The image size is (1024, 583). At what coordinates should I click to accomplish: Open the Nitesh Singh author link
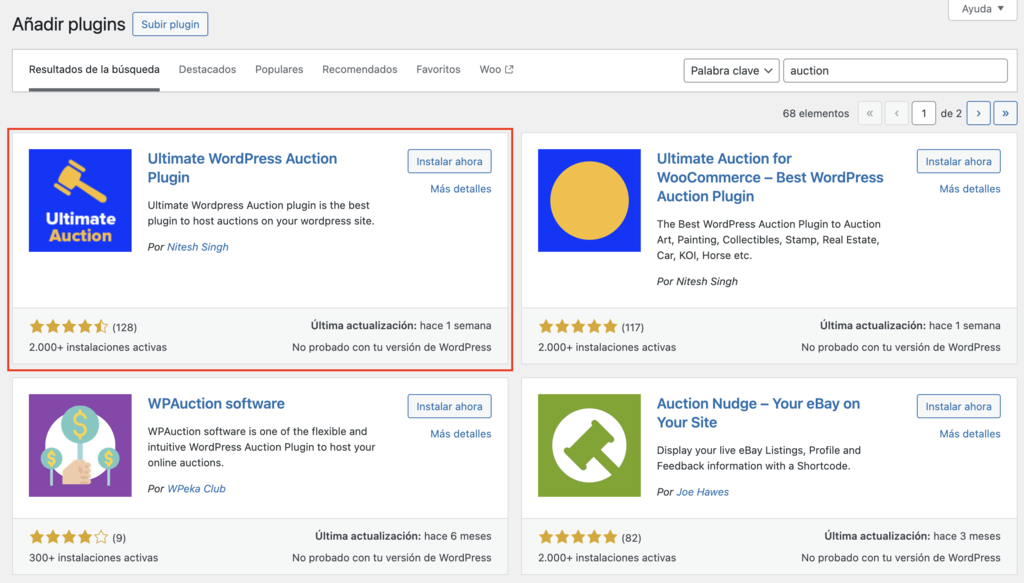click(196, 246)
